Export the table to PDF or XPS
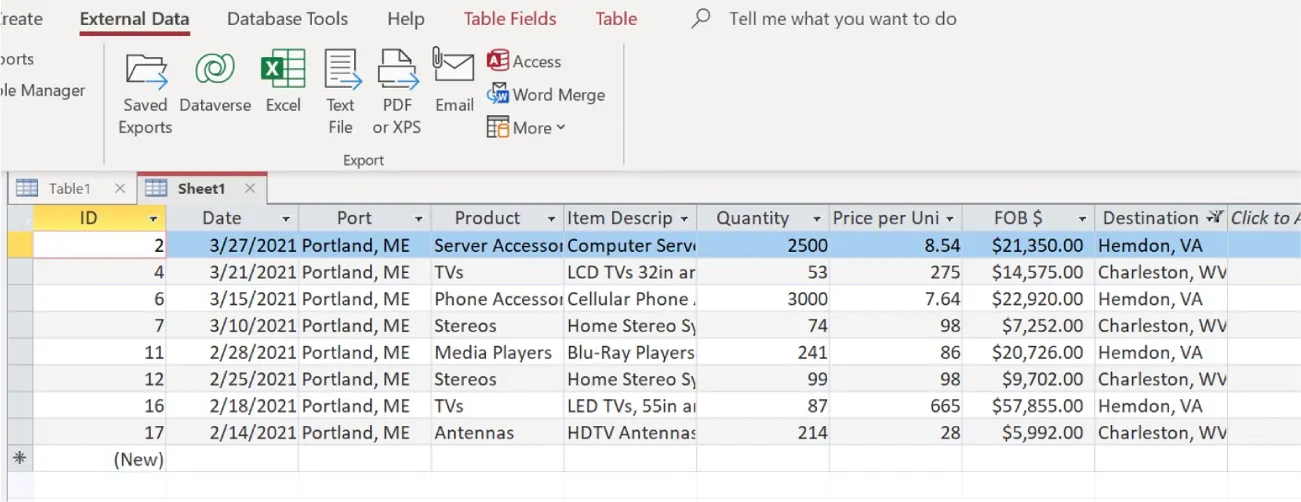This screenshot has width=1301, height=502. coord(397,93)
